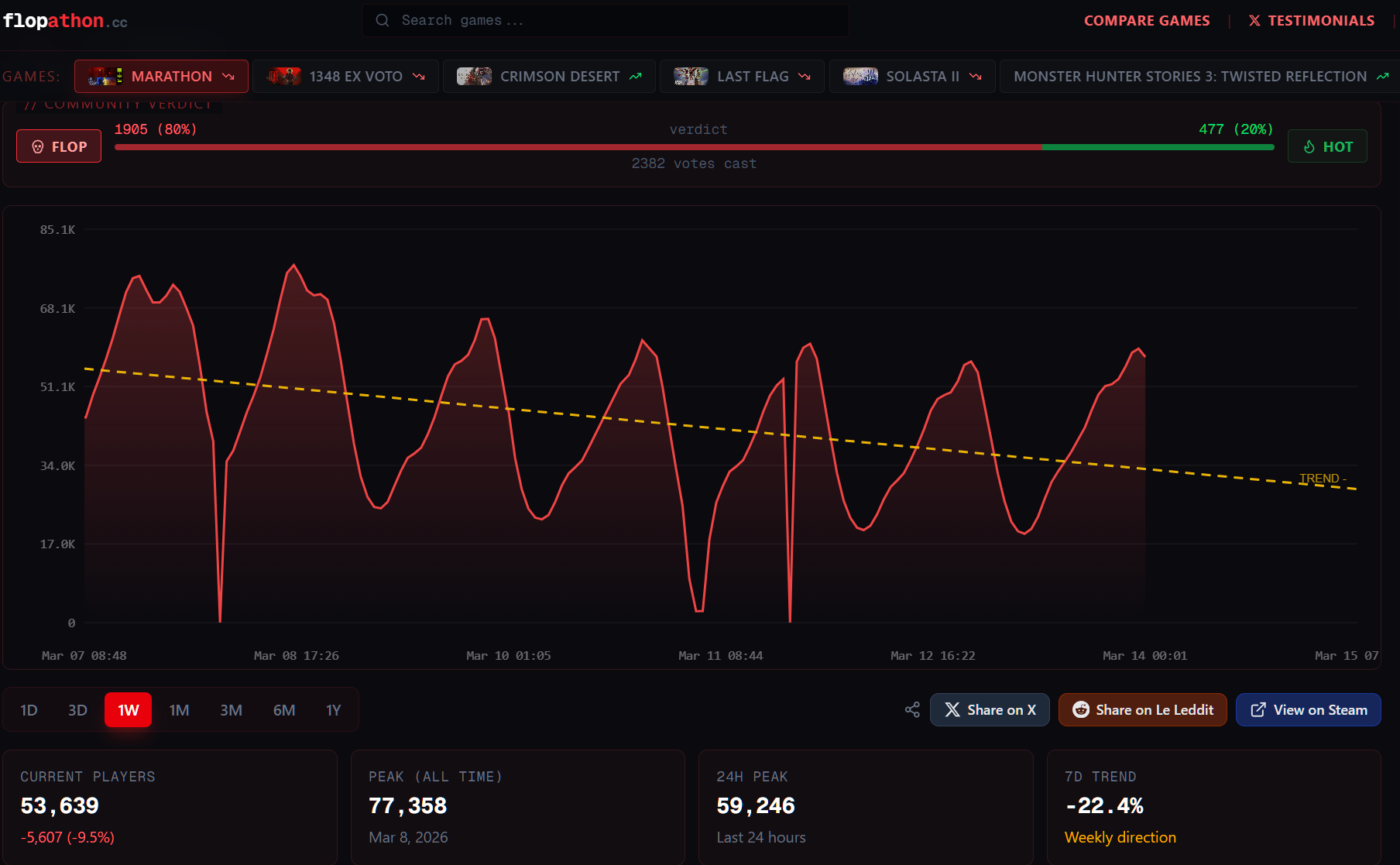Click the "Mar 10 01:05" x-axis label
The height and width of the screenshot is (865, 1400).
(509, 656)
